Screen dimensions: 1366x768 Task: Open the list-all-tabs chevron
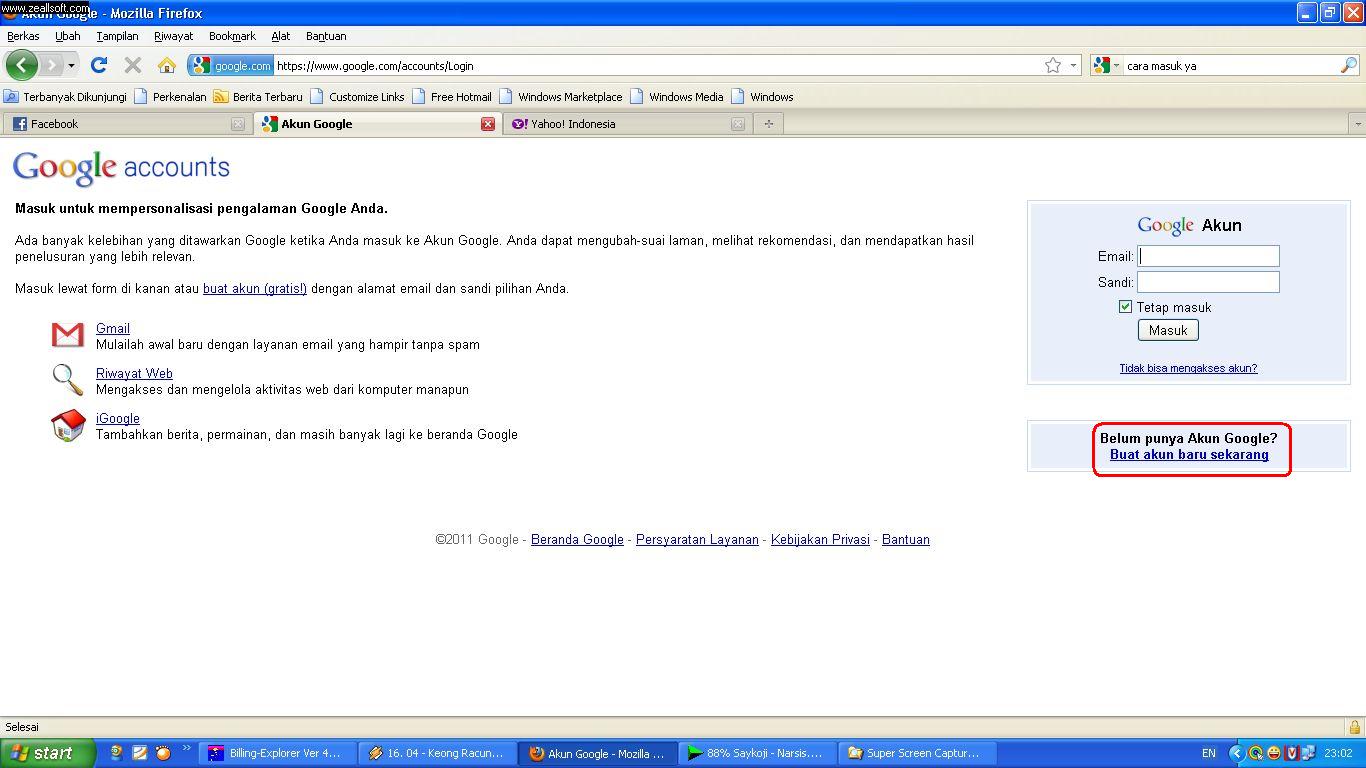click(x=1358, y=123)
